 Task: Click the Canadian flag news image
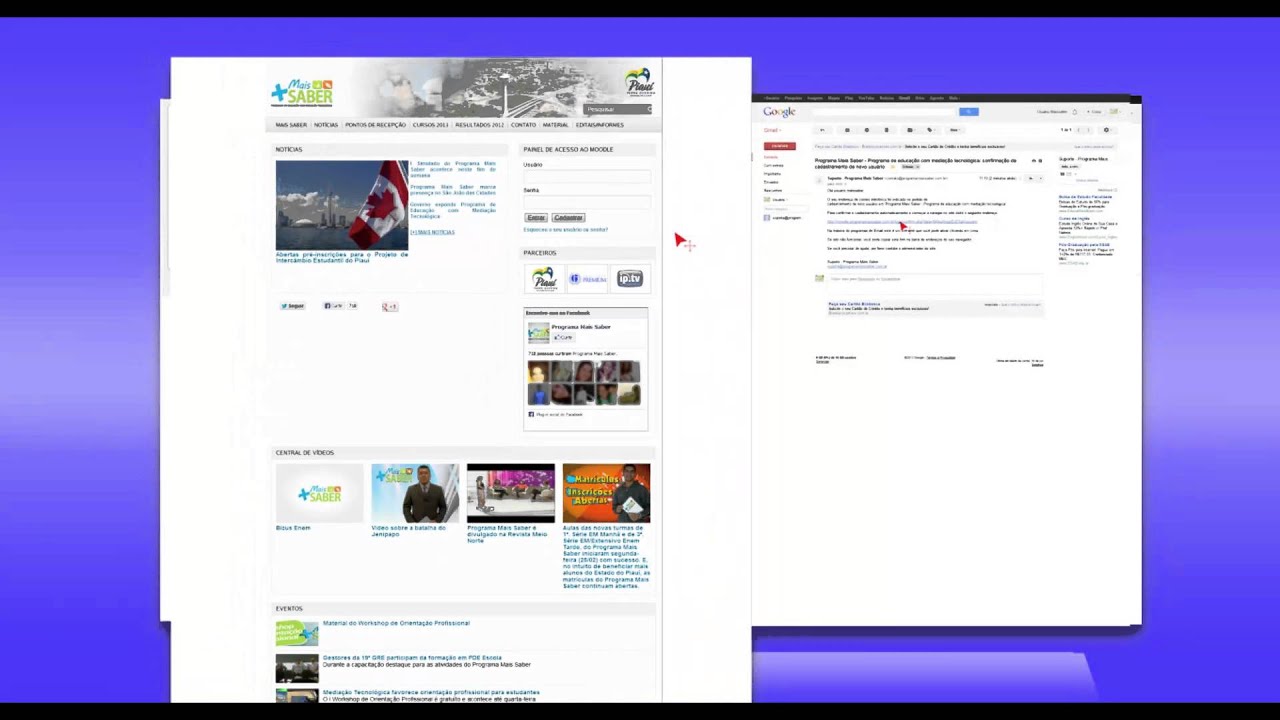[x=342, y=205]
